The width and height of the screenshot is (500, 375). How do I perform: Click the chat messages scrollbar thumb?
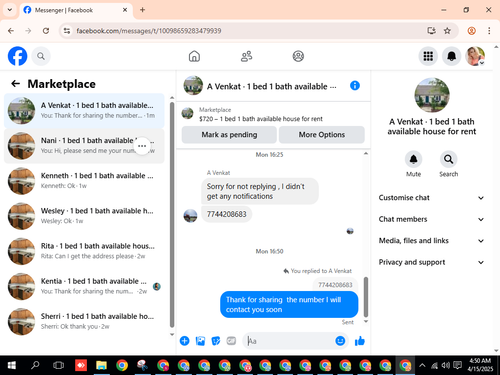click(x=366, y=297)
